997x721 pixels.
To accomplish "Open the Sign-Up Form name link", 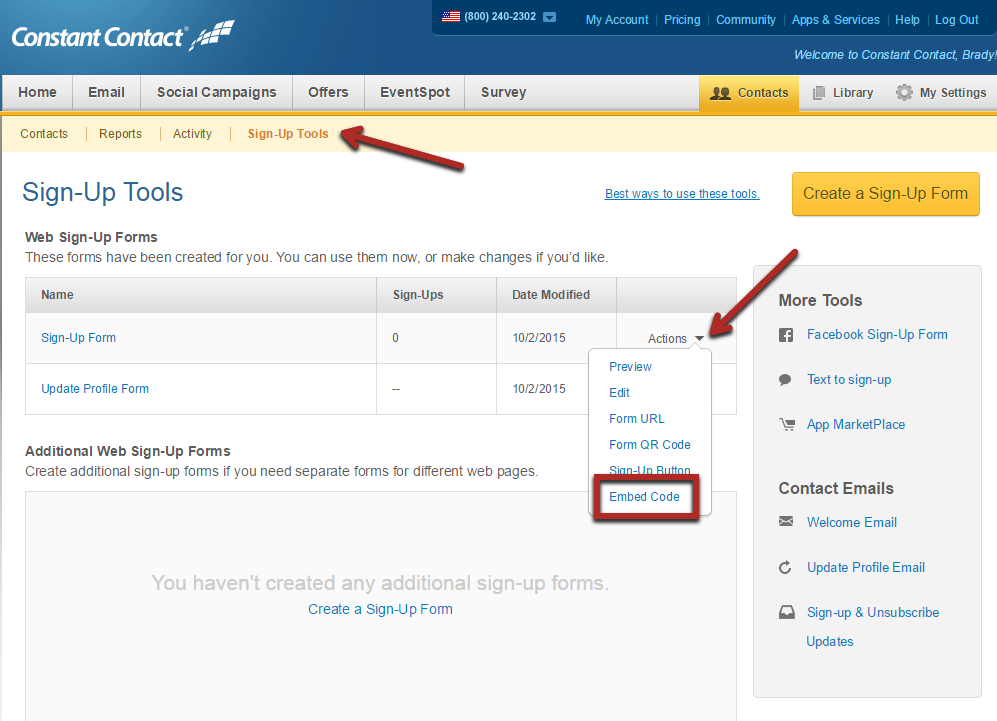I will 78,338.
